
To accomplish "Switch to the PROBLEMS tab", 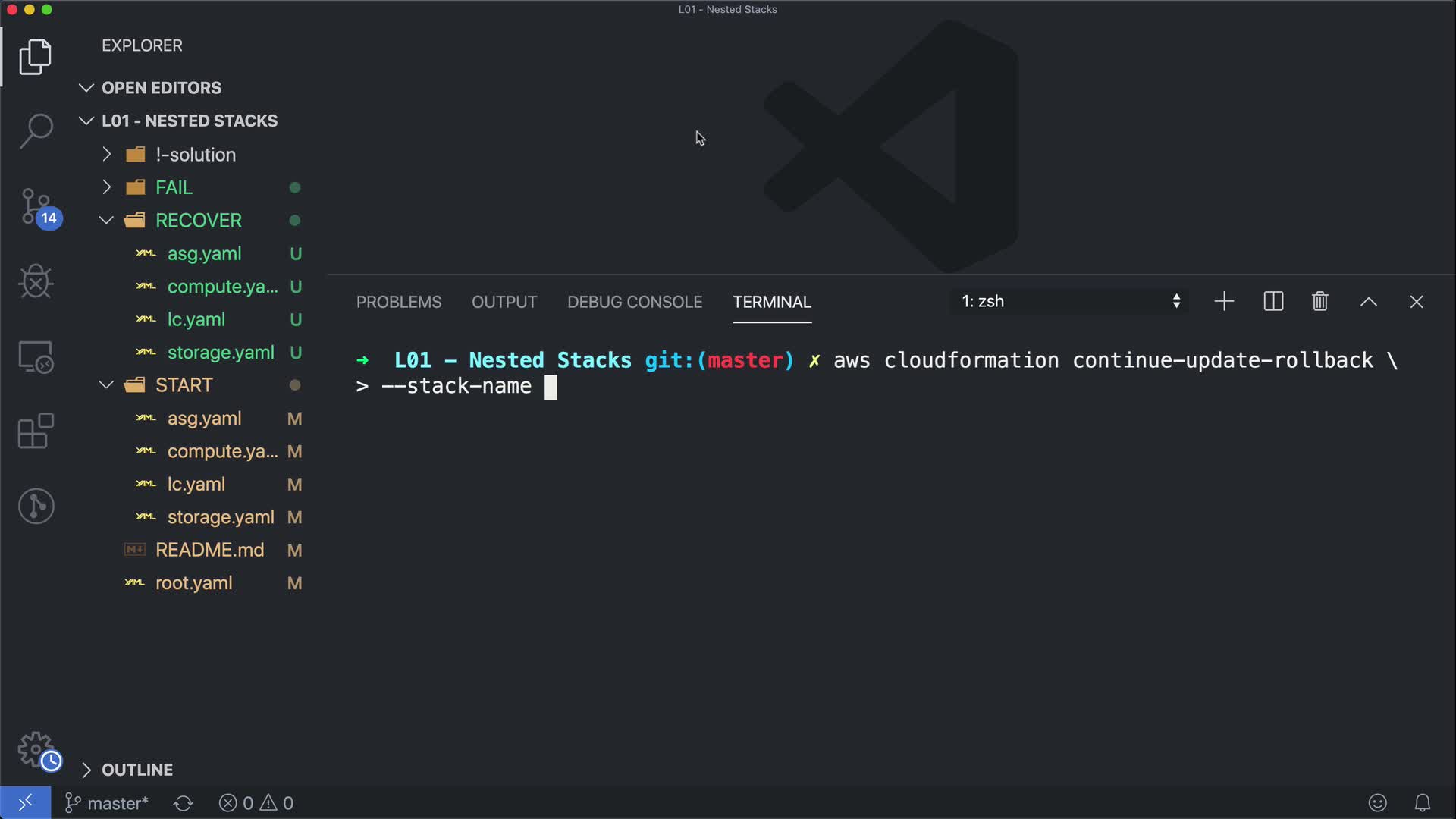I will 398,302.
